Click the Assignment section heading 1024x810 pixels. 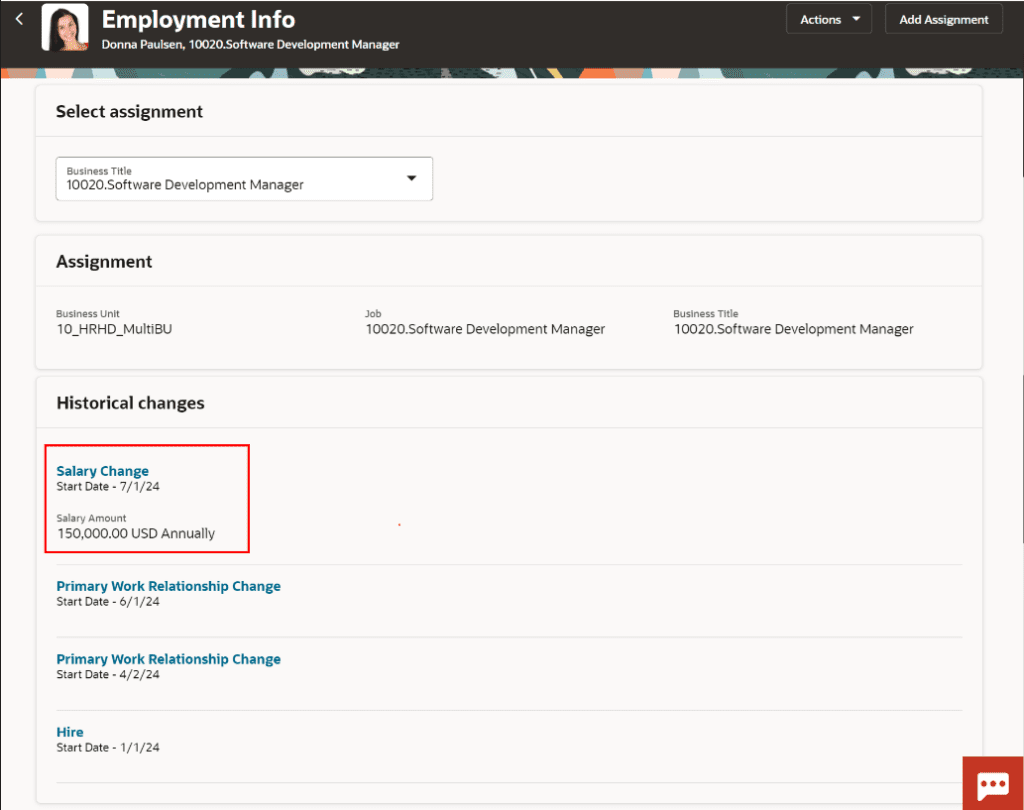pos(104,262)
